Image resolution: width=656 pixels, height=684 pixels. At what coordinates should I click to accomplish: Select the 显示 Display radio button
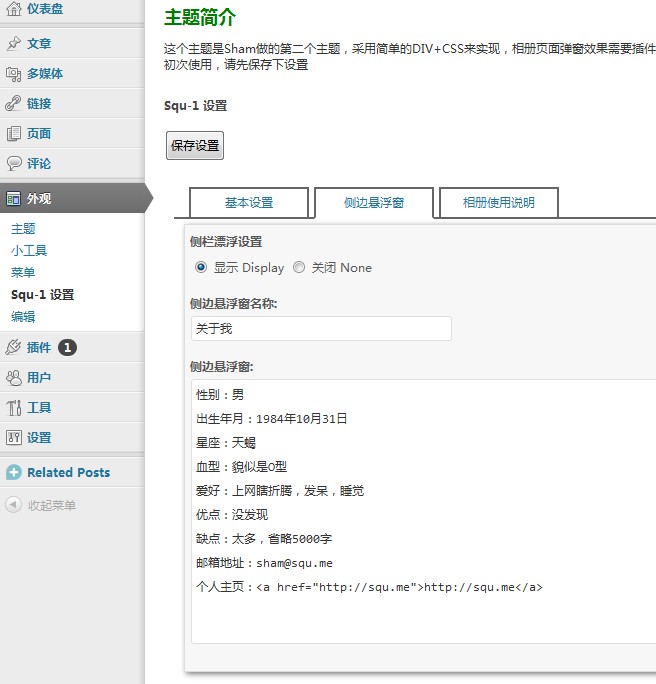pos(201,268)
